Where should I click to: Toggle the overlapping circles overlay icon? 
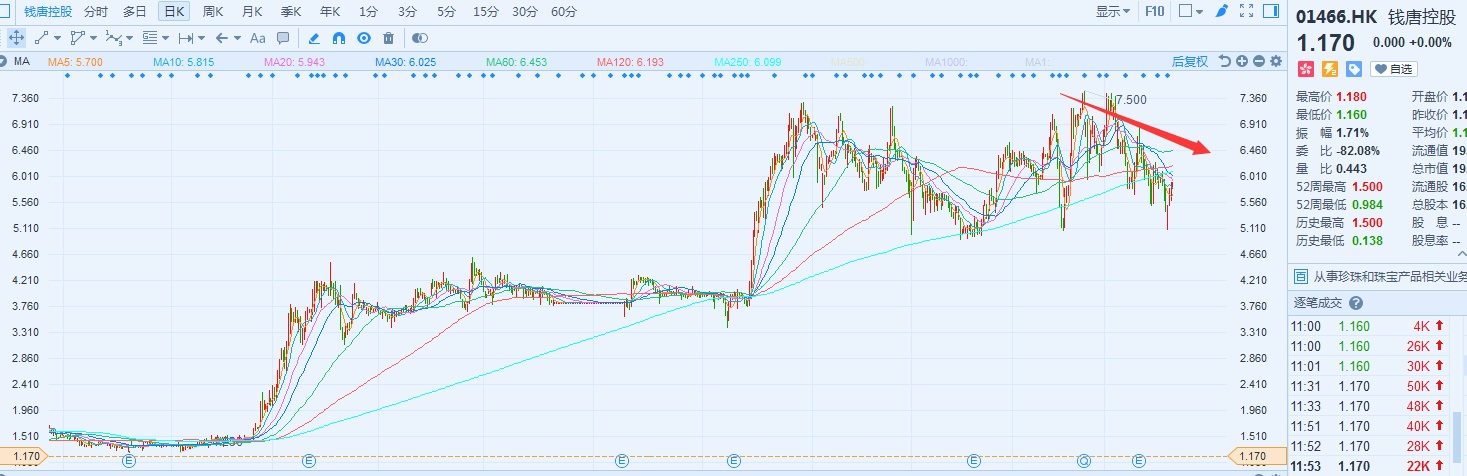point(419,38)
